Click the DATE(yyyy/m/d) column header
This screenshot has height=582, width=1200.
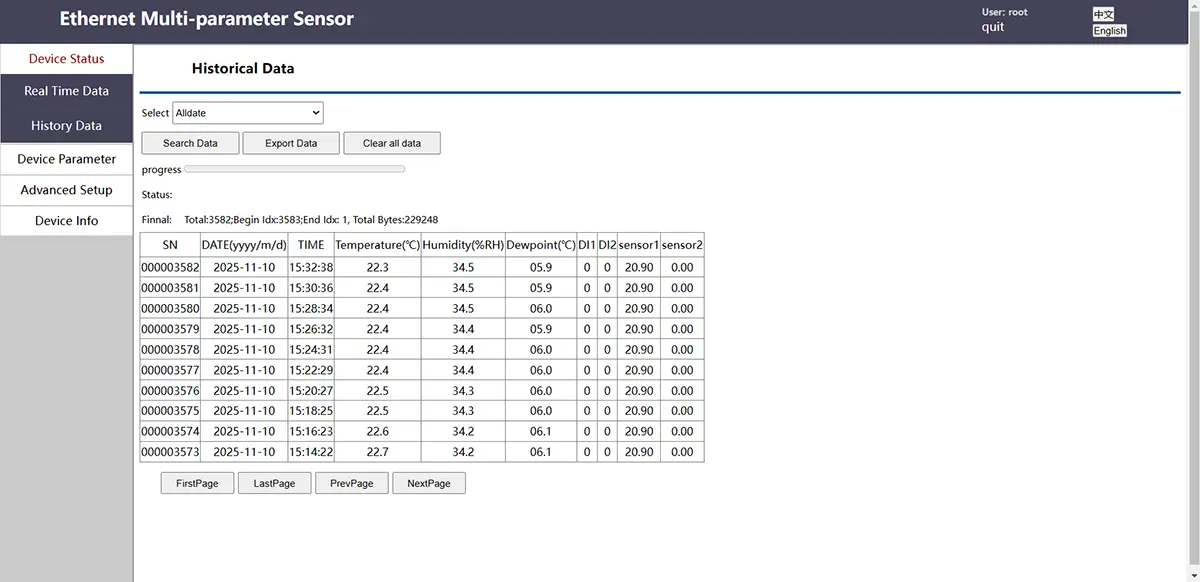click(244, 245)
